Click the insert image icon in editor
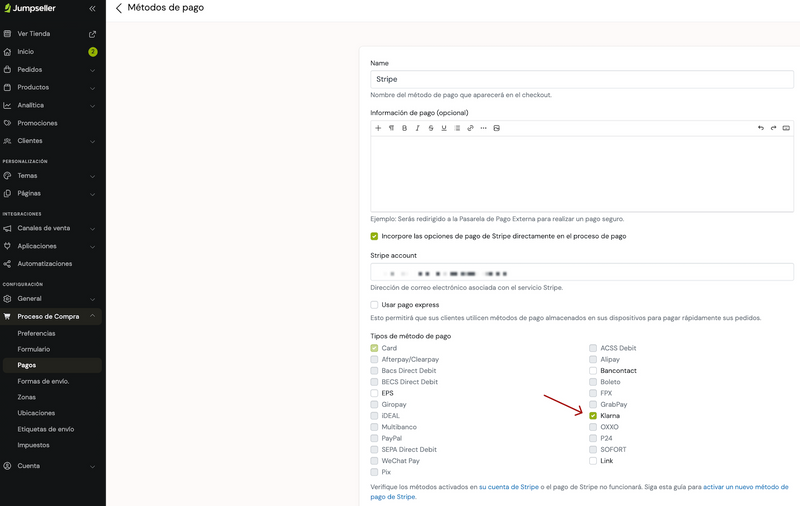Viewport: 800px width, 506px height. [x=496, y=128]
